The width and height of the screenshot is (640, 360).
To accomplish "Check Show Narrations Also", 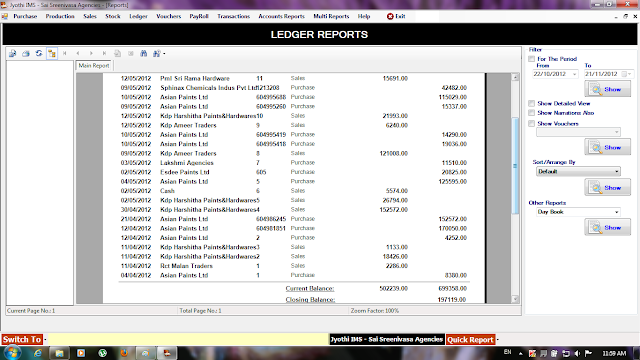I will point(531,113).
